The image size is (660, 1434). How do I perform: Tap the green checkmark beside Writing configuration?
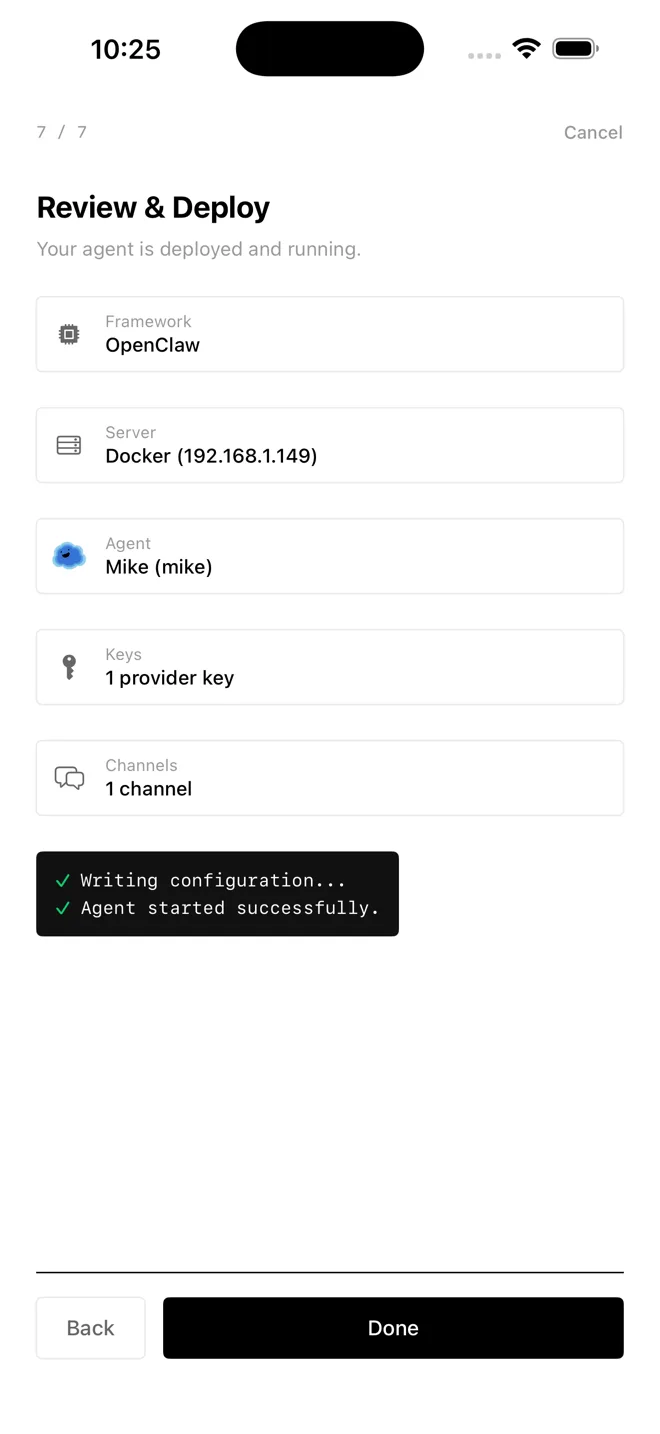[x=63, y=881]
